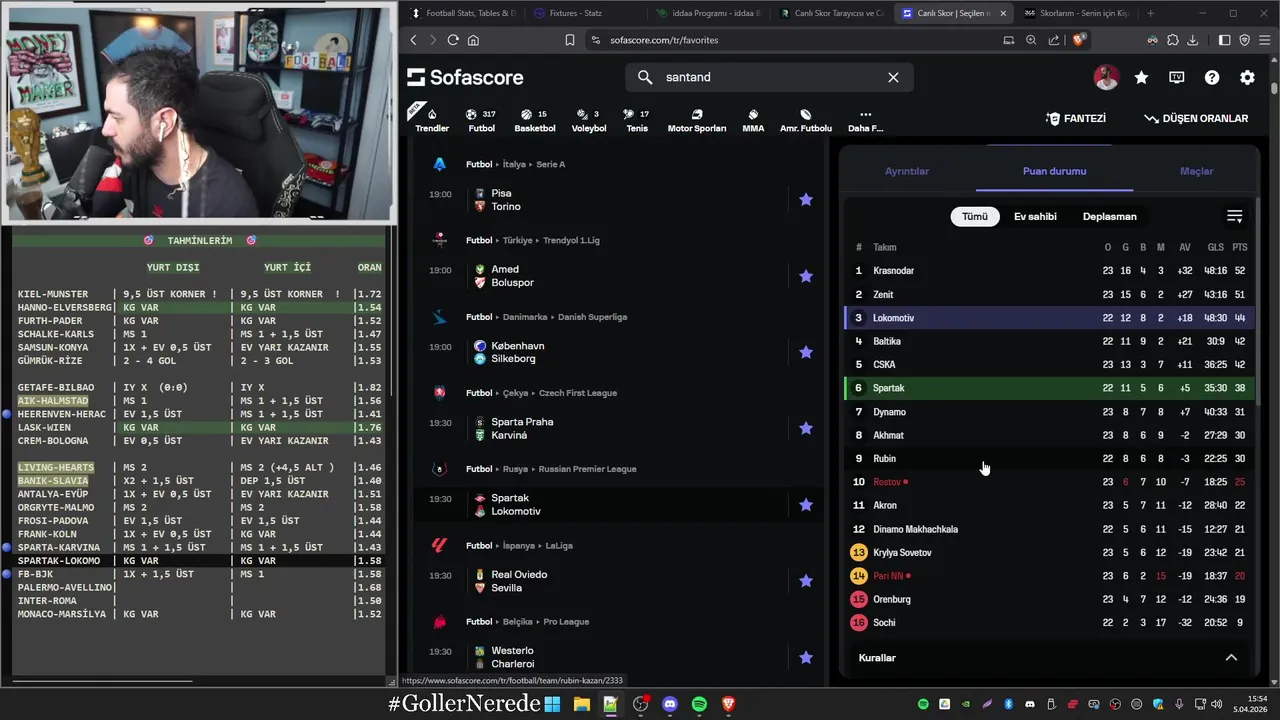Open iddaa Programı browser tab
The width and height of the screenshot is (1280, 720).
click(x=706, y=13)
